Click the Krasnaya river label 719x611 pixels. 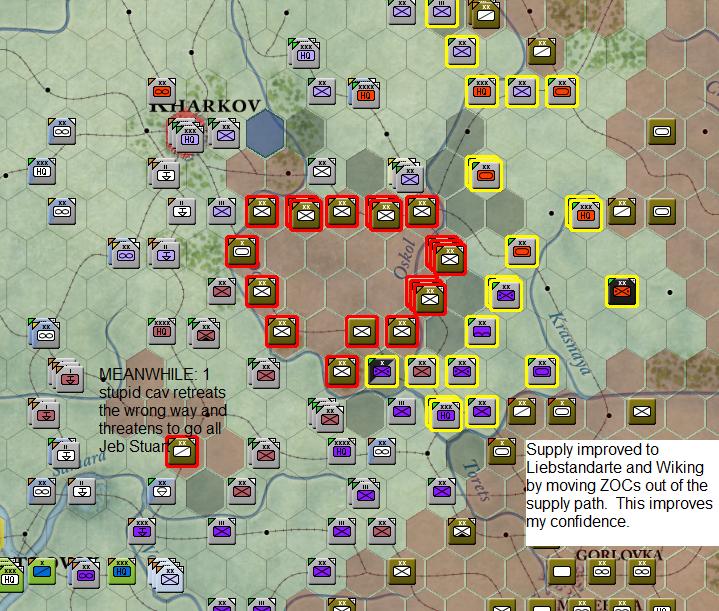(570, 342)
